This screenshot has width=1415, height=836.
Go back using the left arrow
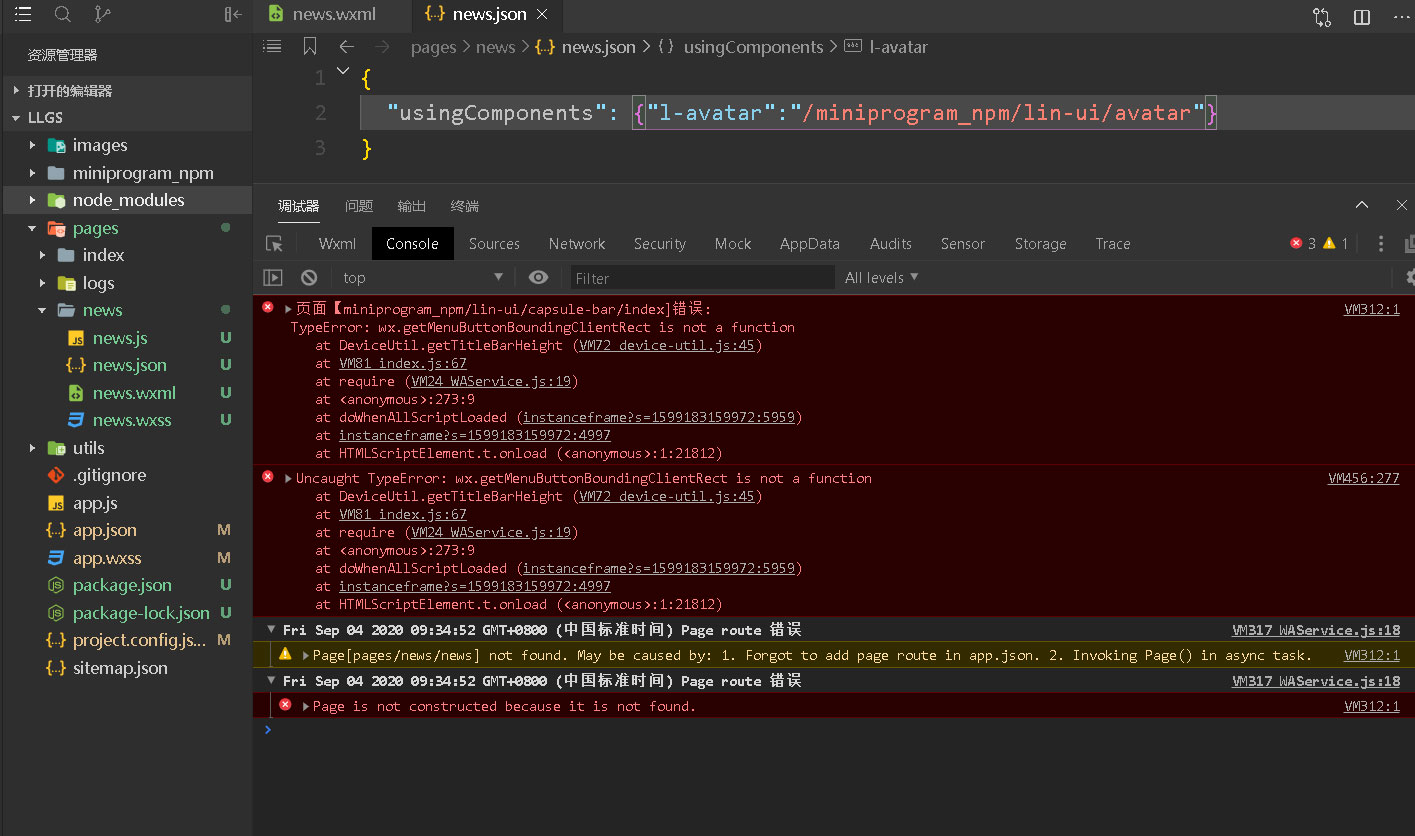[346, 46]
